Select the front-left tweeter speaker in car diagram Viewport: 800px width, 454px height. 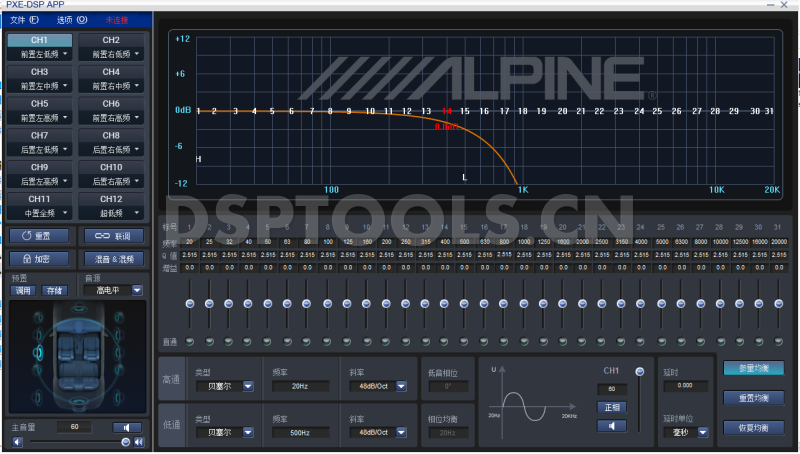click(x=38, y=318)
